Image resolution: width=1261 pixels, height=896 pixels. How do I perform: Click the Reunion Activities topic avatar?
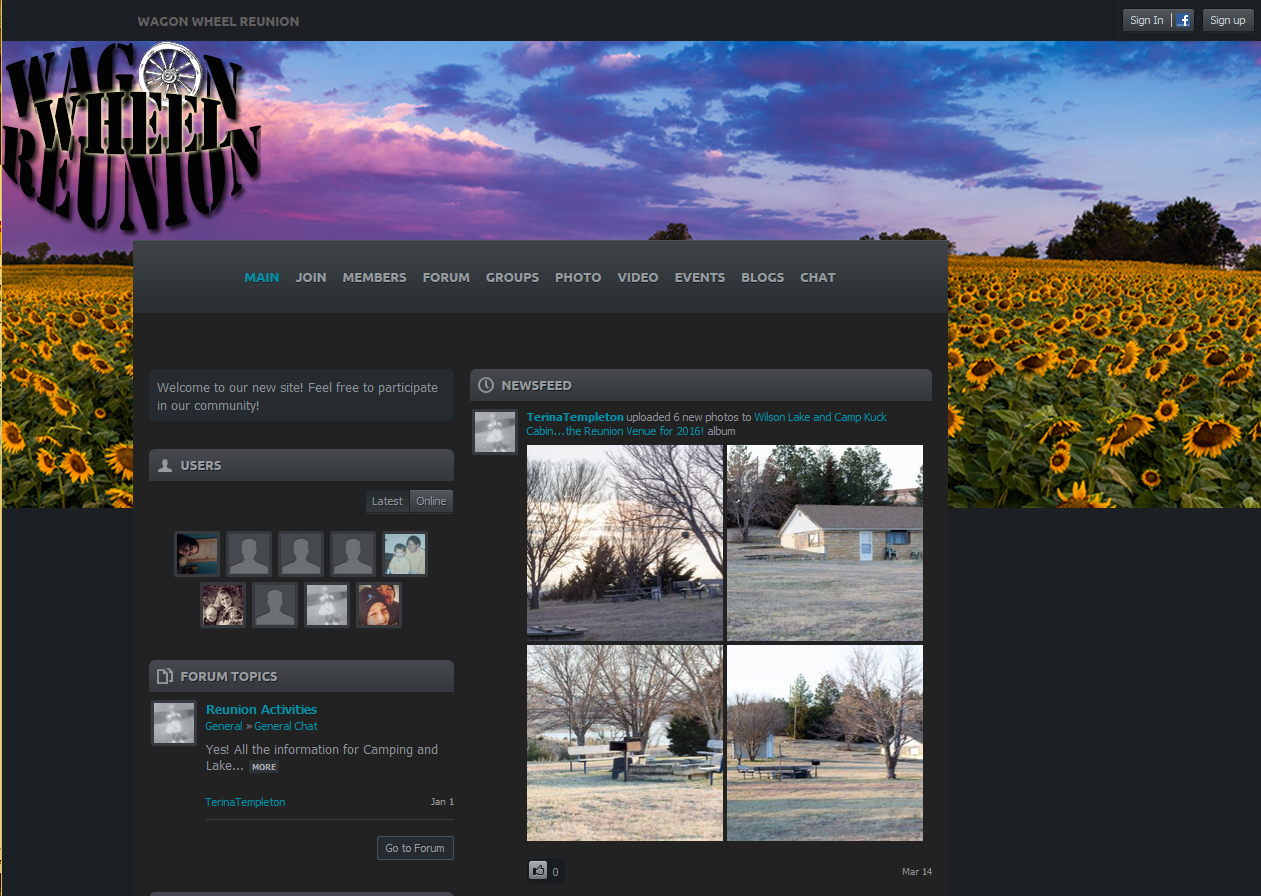[x=173, y=723]
